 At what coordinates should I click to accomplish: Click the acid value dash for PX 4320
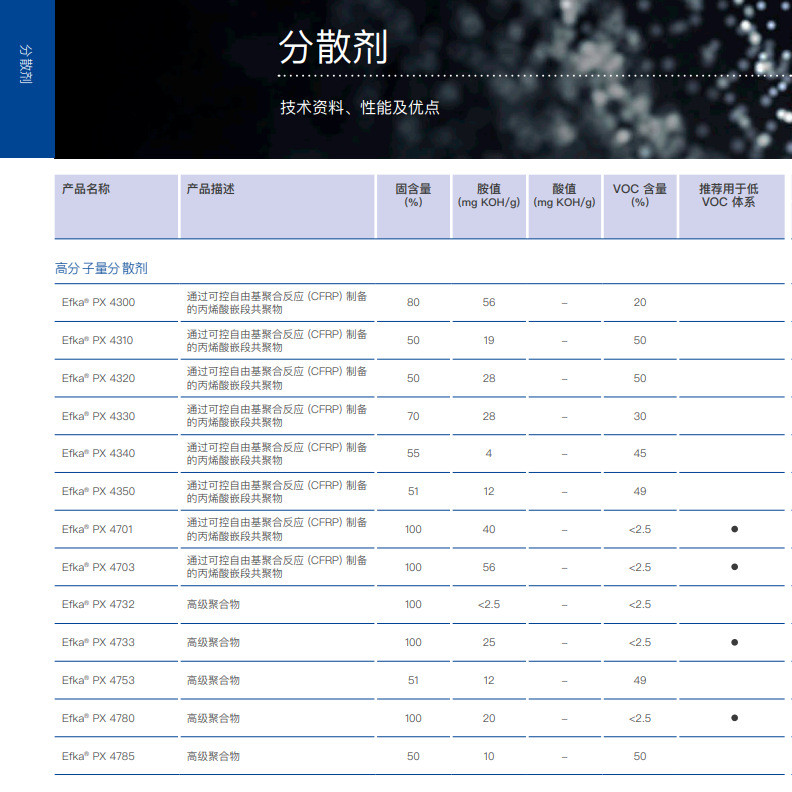564,379
